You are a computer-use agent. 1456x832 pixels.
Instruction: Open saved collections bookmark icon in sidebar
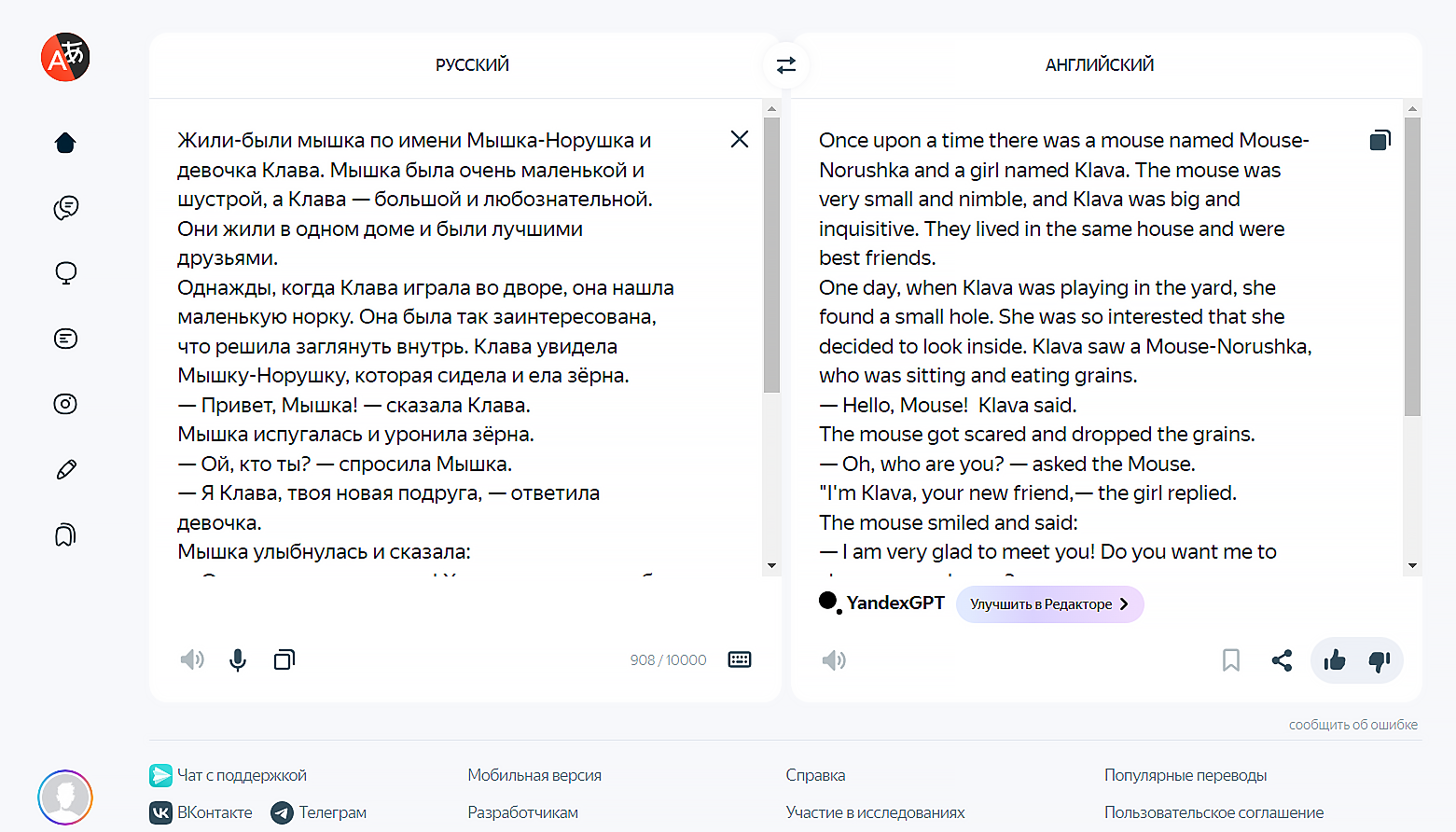65,534
